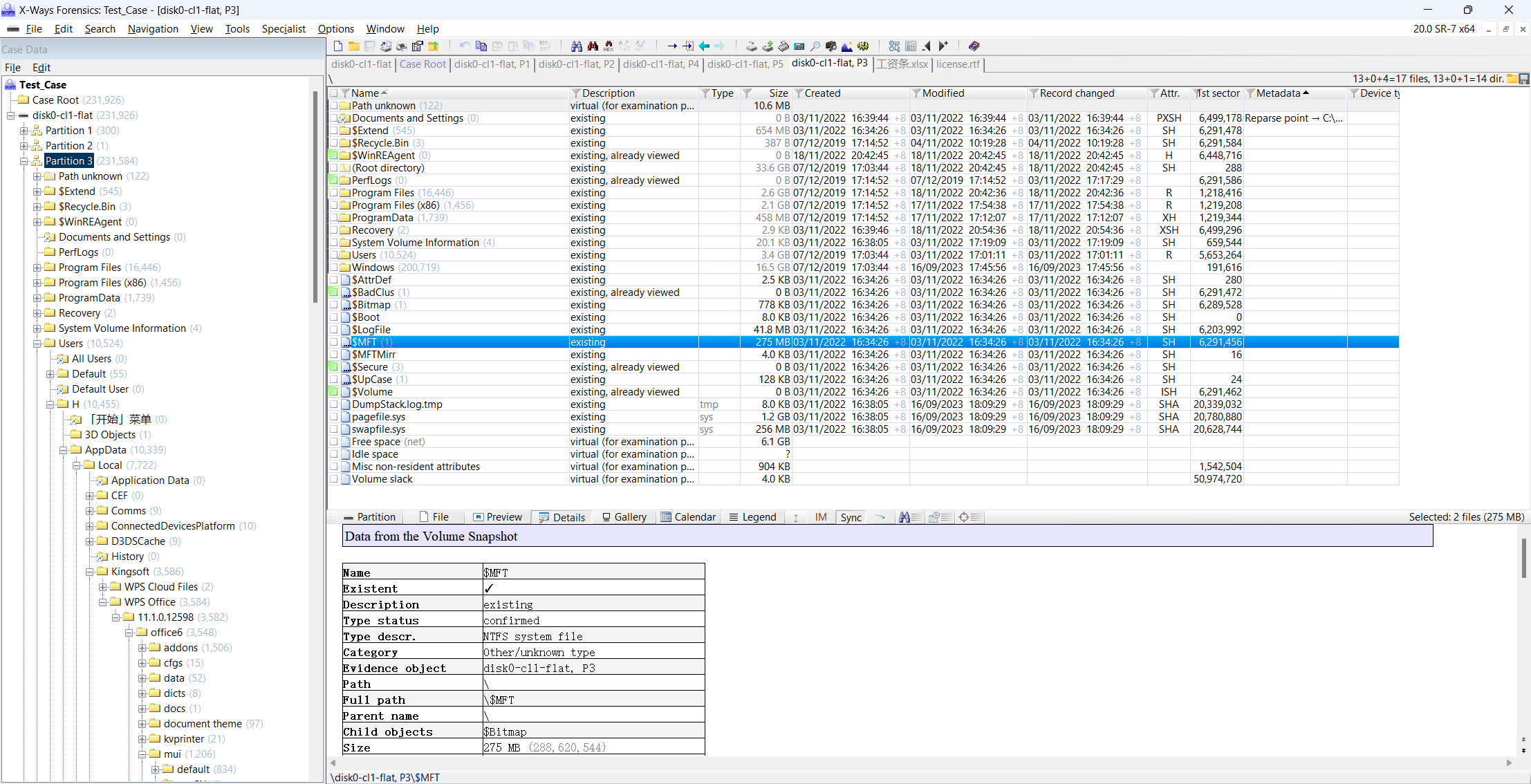Open the Name column filter funnel
The width and height of the screenshot is (1531, 784).
[x=346, y=93]
